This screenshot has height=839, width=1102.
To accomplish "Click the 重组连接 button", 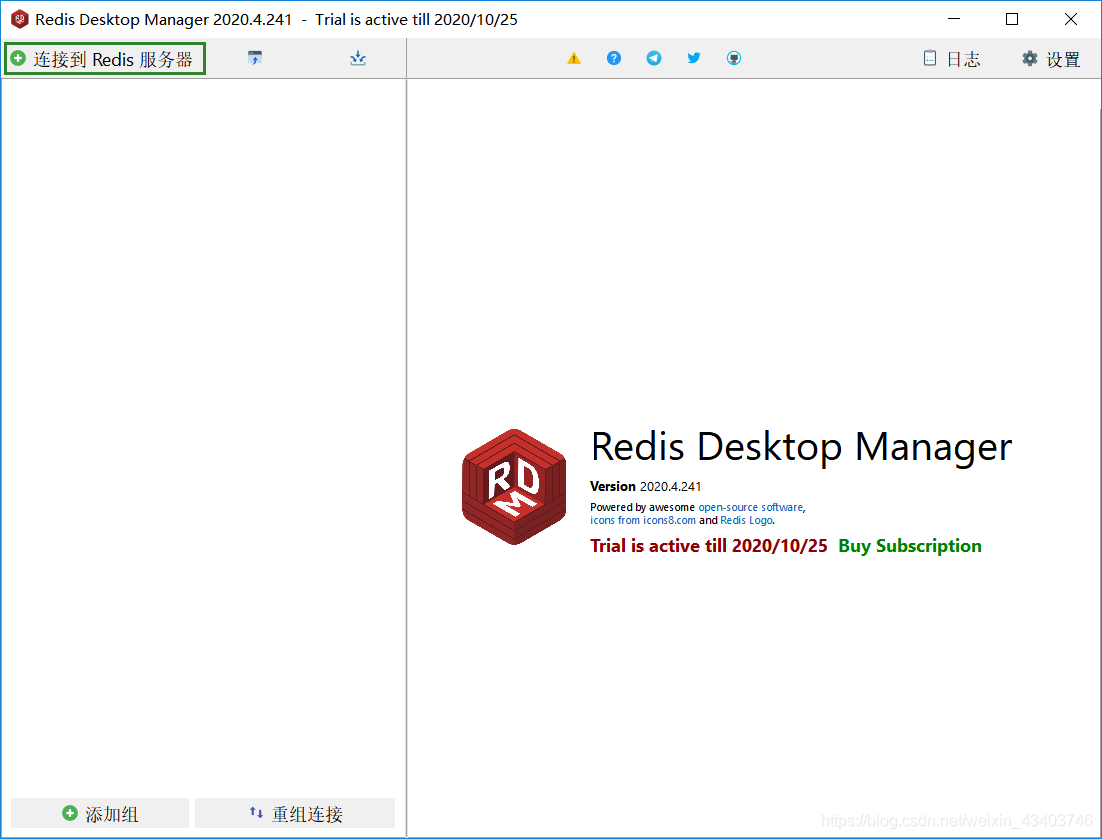I will pyautogui.click(x=295, y=813).
